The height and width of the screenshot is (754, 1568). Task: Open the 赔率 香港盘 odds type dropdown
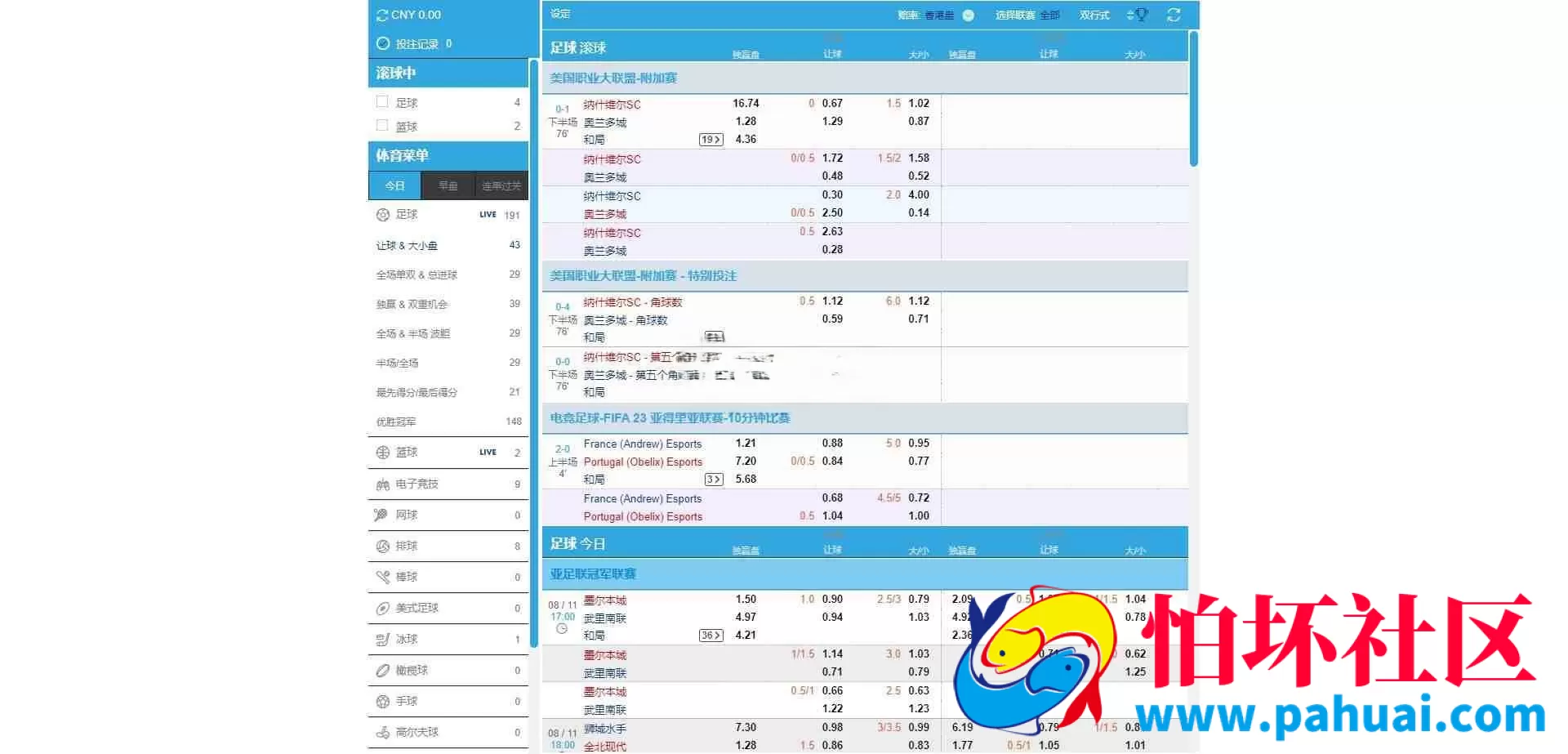936,15
